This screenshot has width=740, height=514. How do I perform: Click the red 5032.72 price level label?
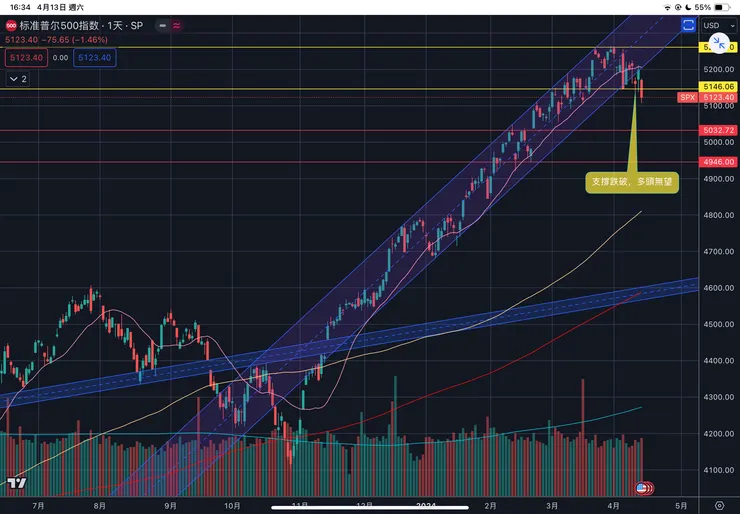click(719, 130)
